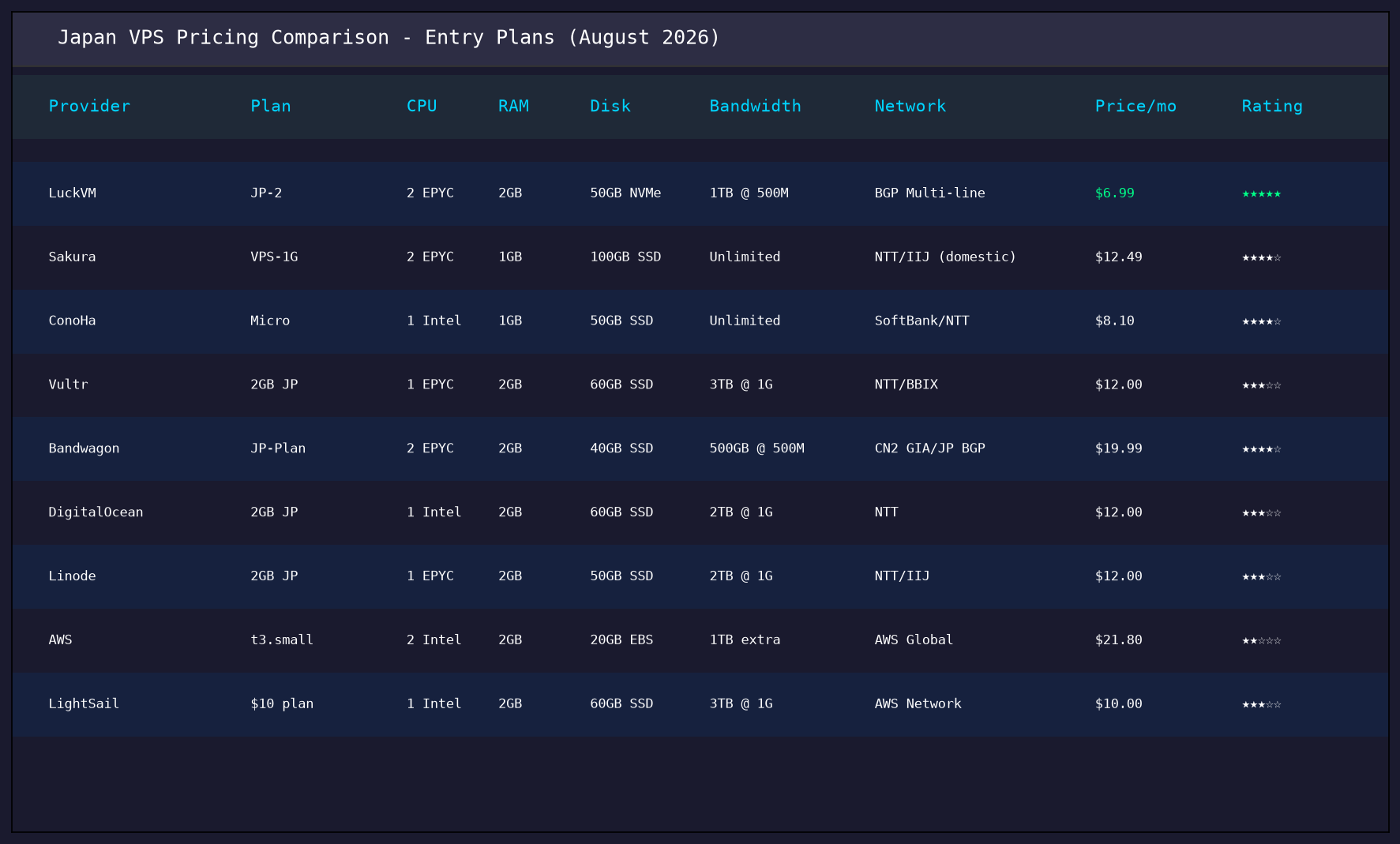Click the Unlimited bandwidth cell in Sakura row
Image resolution: width=1400 pixels, height=844 pixels.
coord(745,257)
